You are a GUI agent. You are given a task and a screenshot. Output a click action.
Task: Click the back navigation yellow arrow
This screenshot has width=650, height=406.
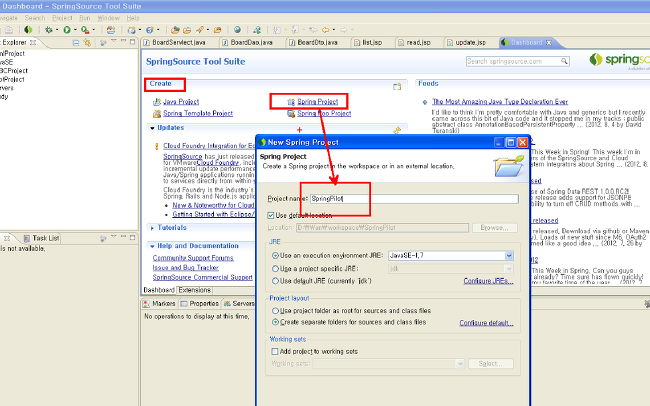pos(325,30)
